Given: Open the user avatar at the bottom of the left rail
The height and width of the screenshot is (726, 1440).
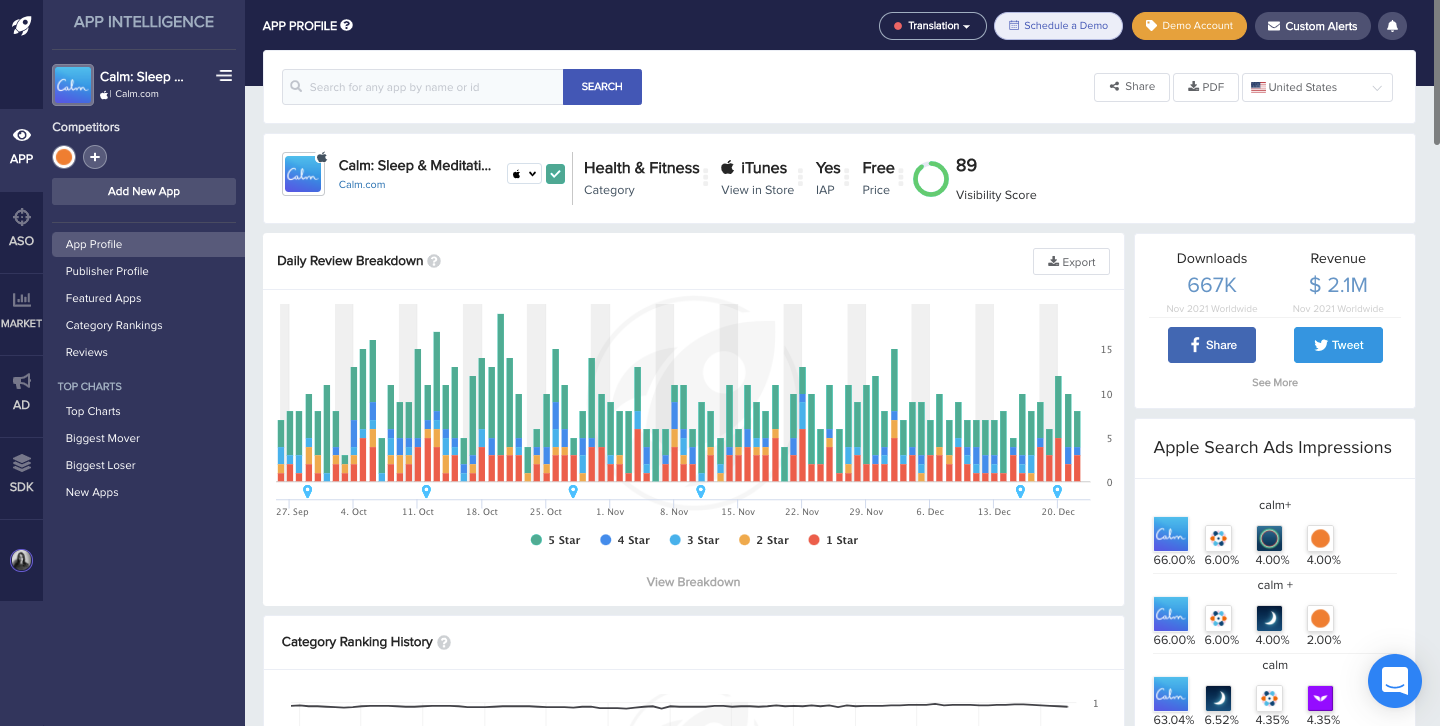Looking at the screenshot, I should coord(21,560).
